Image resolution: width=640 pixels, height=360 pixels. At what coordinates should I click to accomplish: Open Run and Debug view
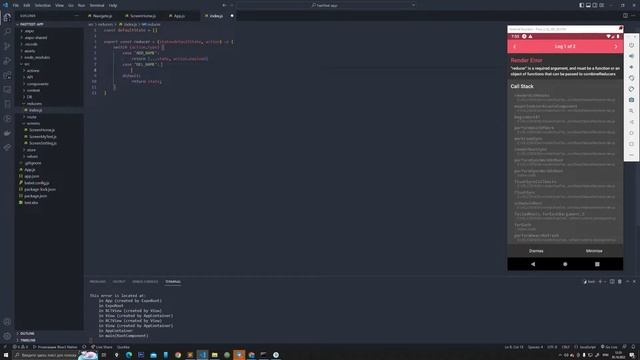tap(7, 61)
